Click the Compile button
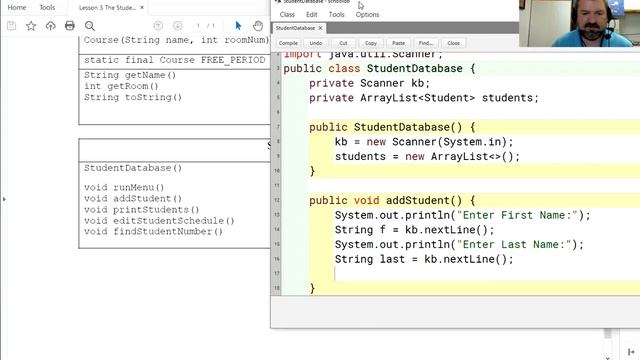 pyautogui.click(x=288, y=43)
